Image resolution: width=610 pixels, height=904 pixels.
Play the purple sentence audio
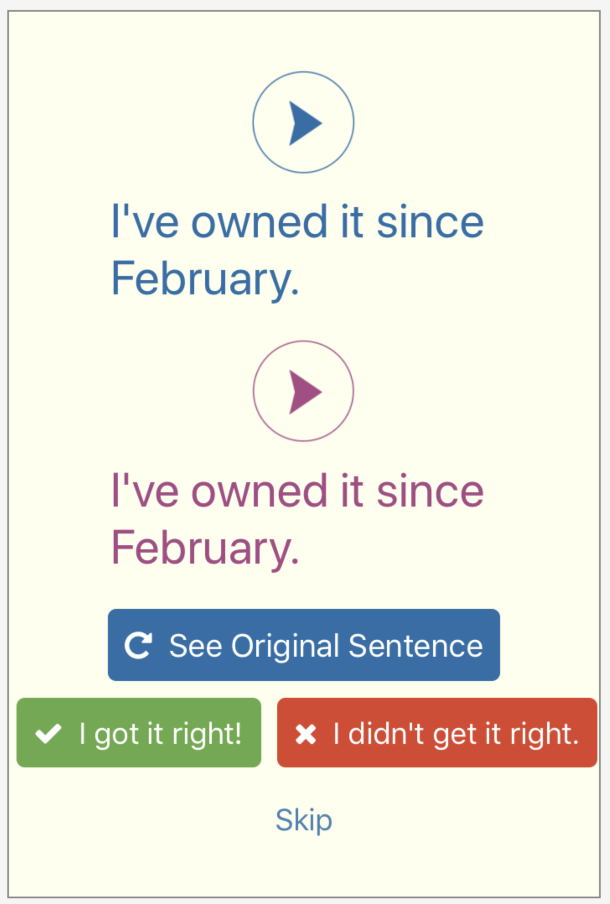coord(303,391)
